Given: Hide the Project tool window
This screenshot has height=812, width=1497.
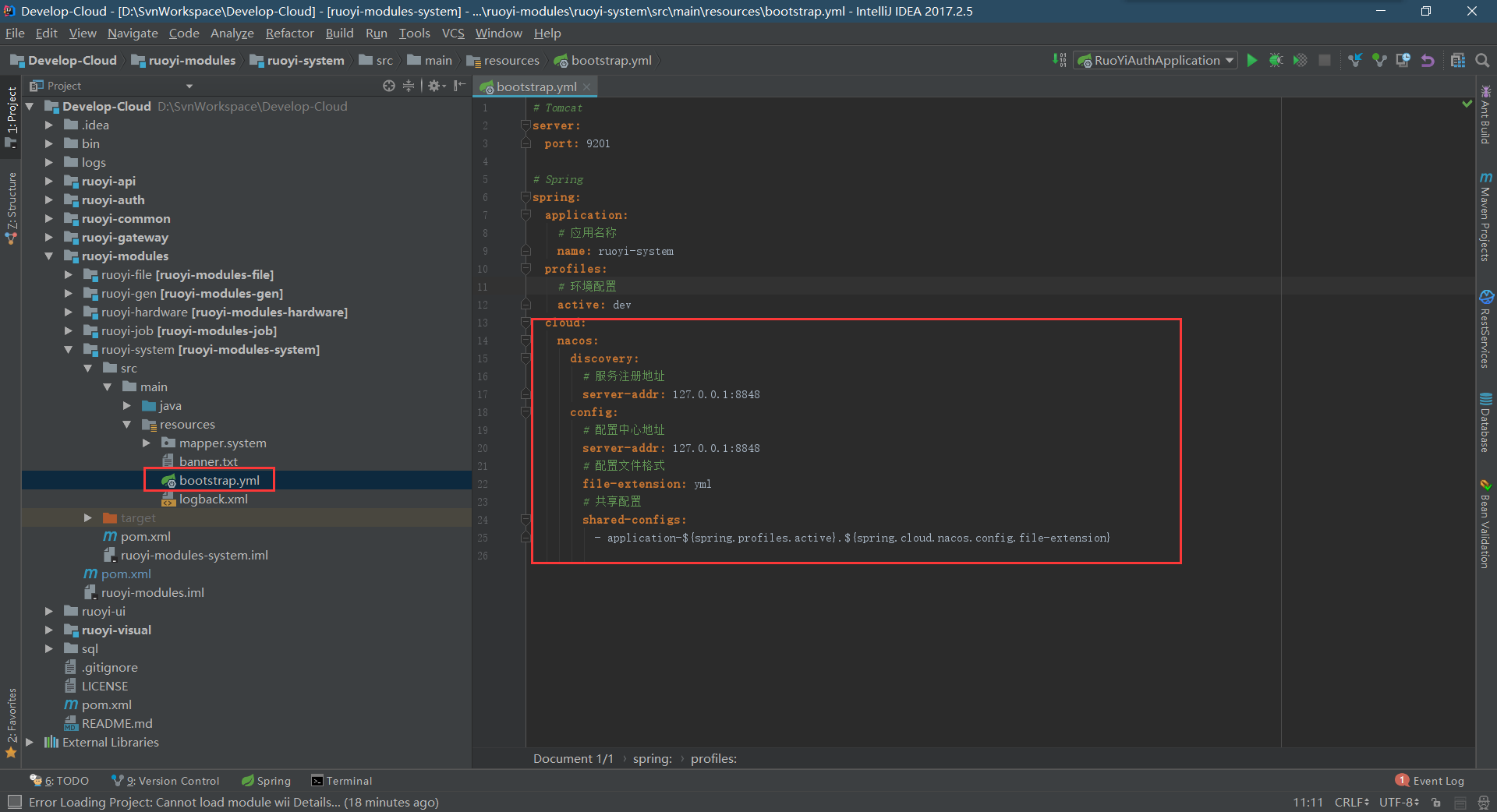Looking at the screenshot, I should tap(460, 86).
